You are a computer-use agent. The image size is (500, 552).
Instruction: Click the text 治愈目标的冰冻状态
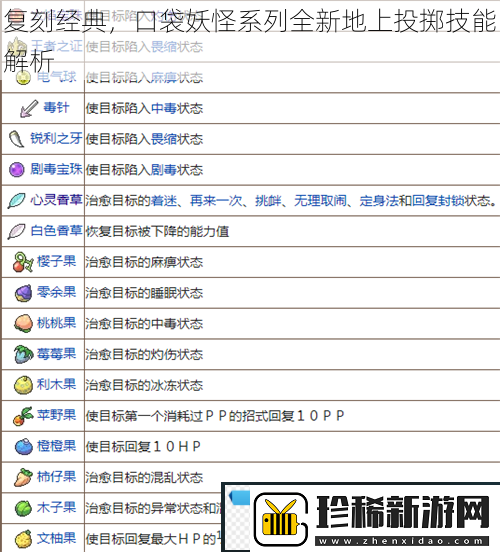[144, 385]
